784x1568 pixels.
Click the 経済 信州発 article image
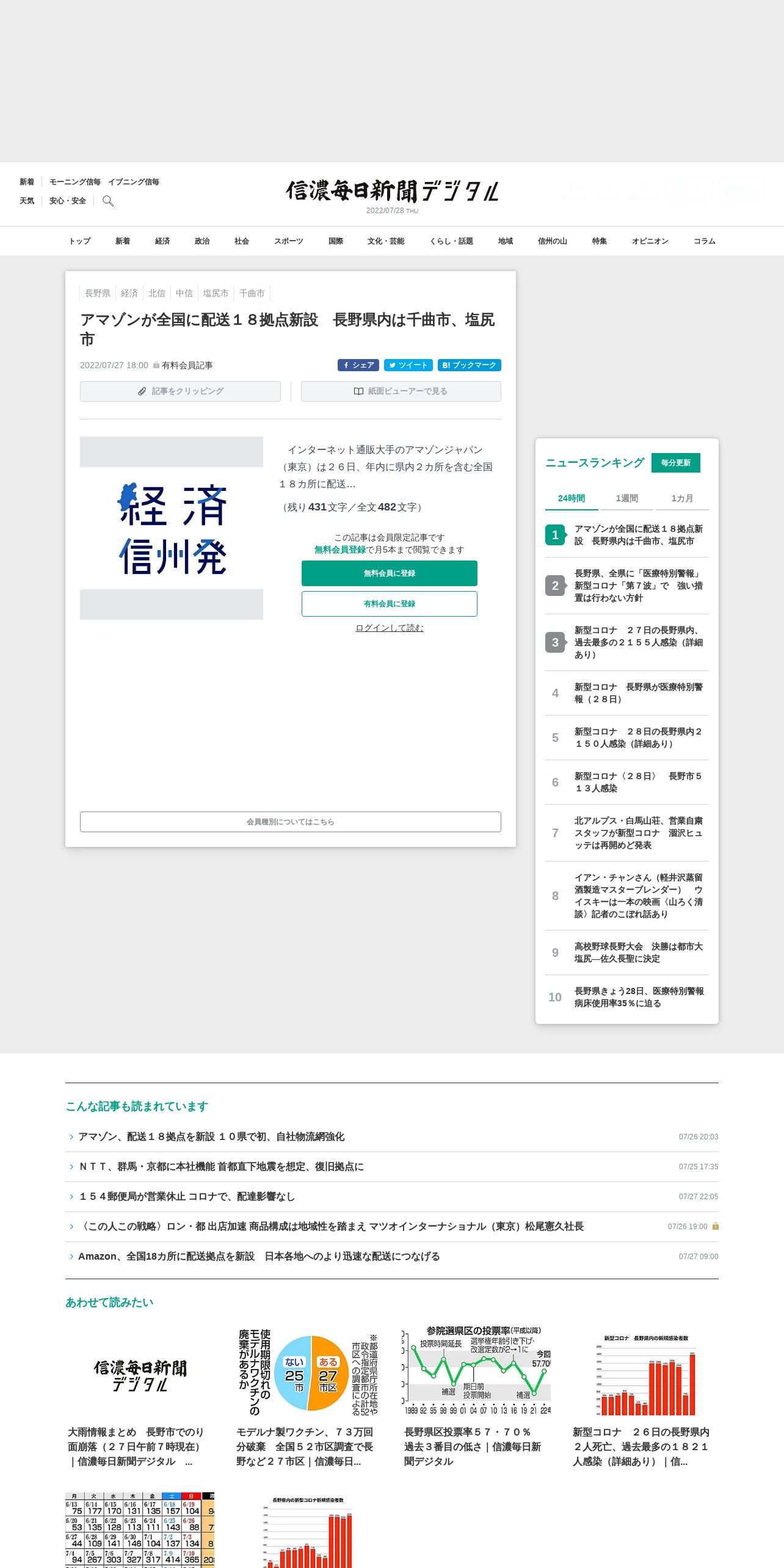[172, 528]
